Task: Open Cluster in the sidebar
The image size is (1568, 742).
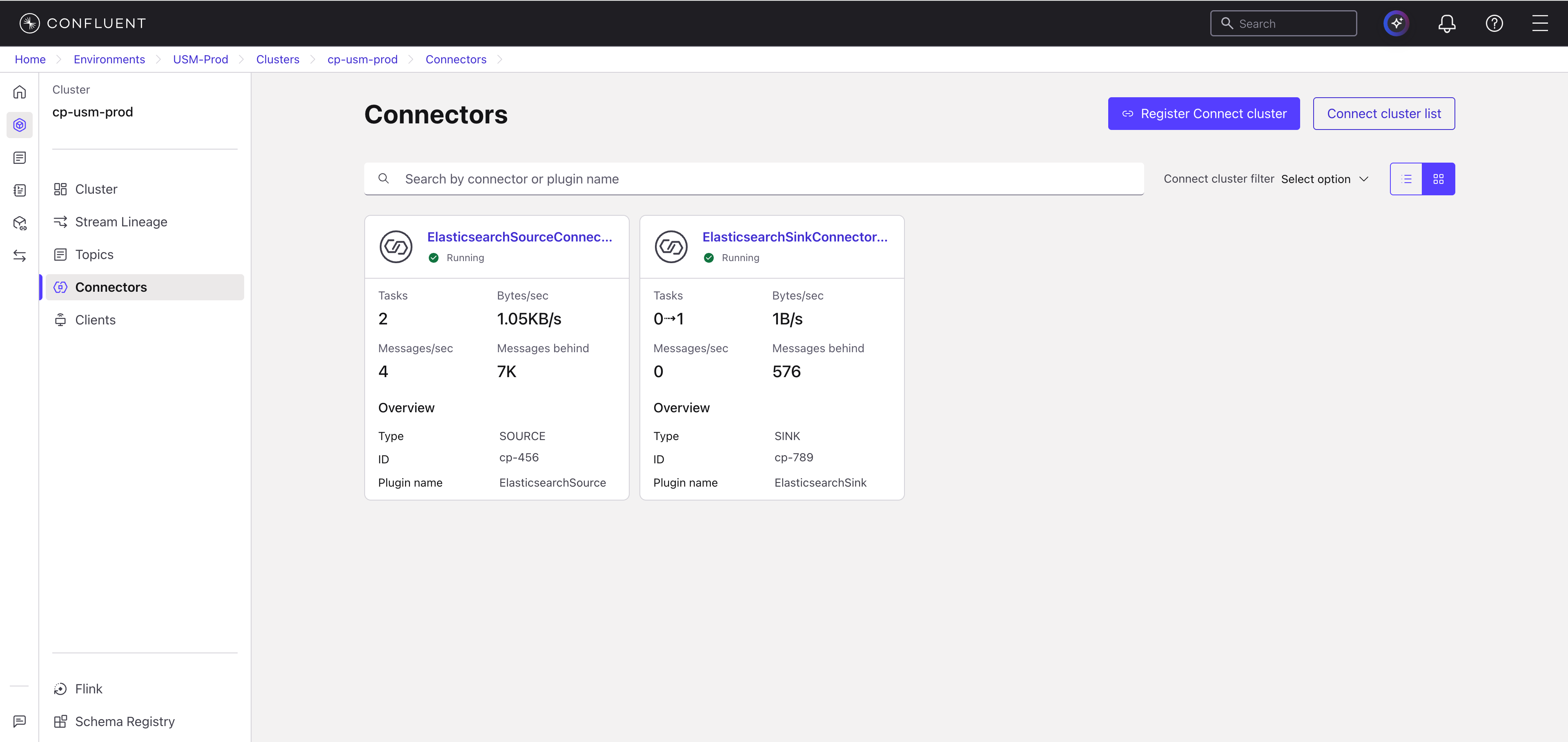Action: click(145, 189)
